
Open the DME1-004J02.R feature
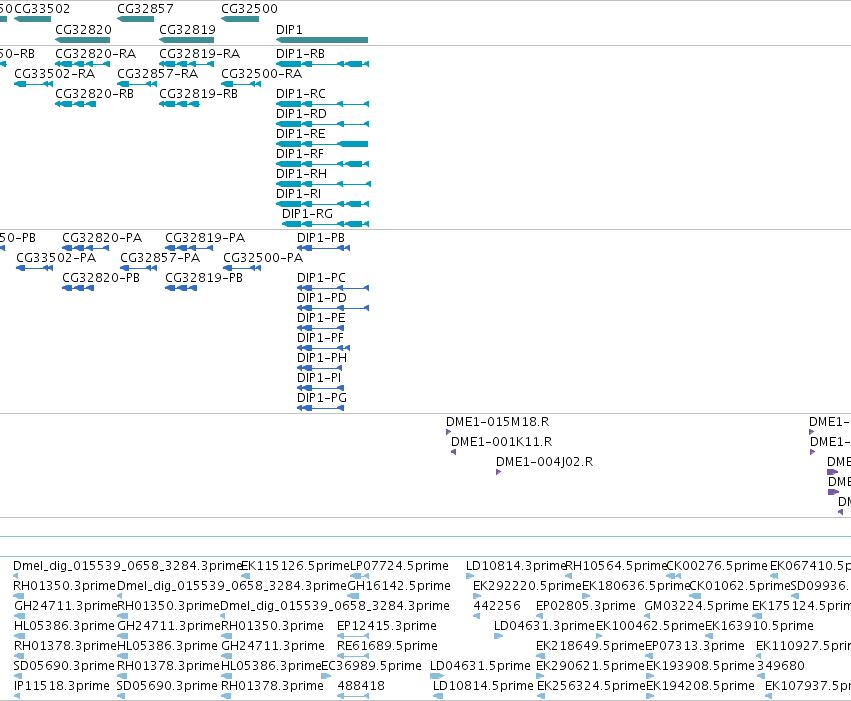tap(498, 472)
